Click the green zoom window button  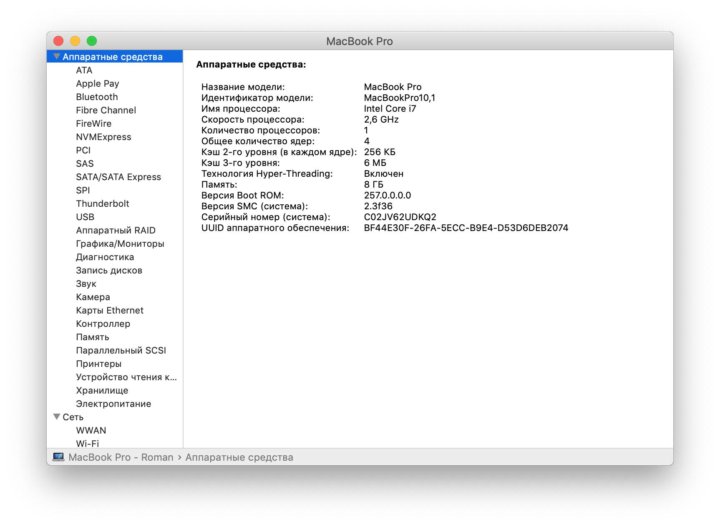pyautogui.click(x=92, y=41)
